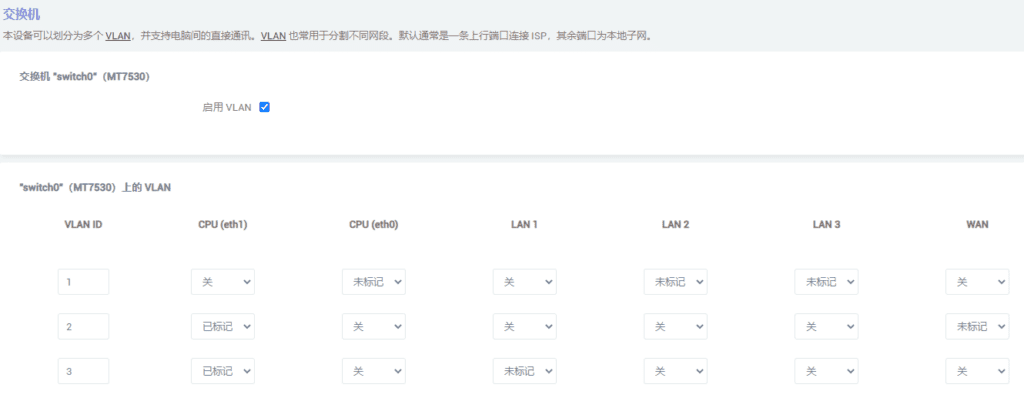Click the CPU (eth1) column header
This screenshot has height=398, width=1024.
(x=223, y=224)
